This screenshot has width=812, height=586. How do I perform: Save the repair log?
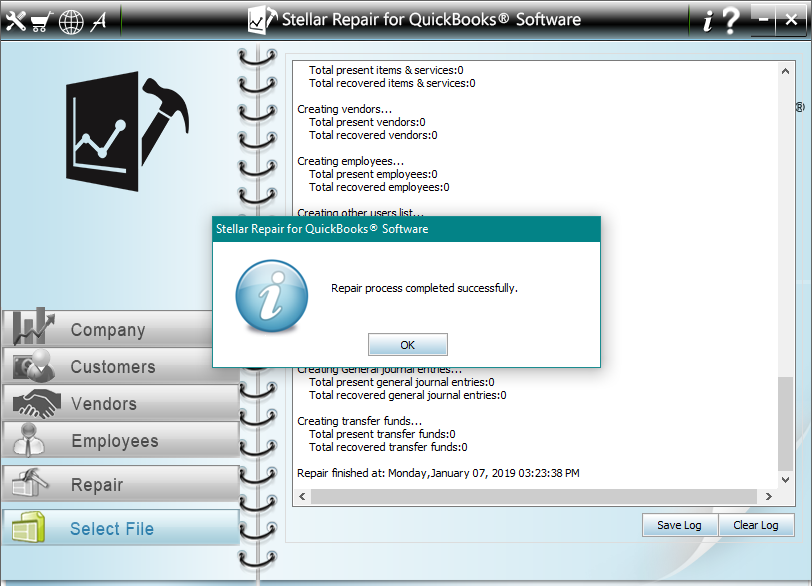(679, 525)
